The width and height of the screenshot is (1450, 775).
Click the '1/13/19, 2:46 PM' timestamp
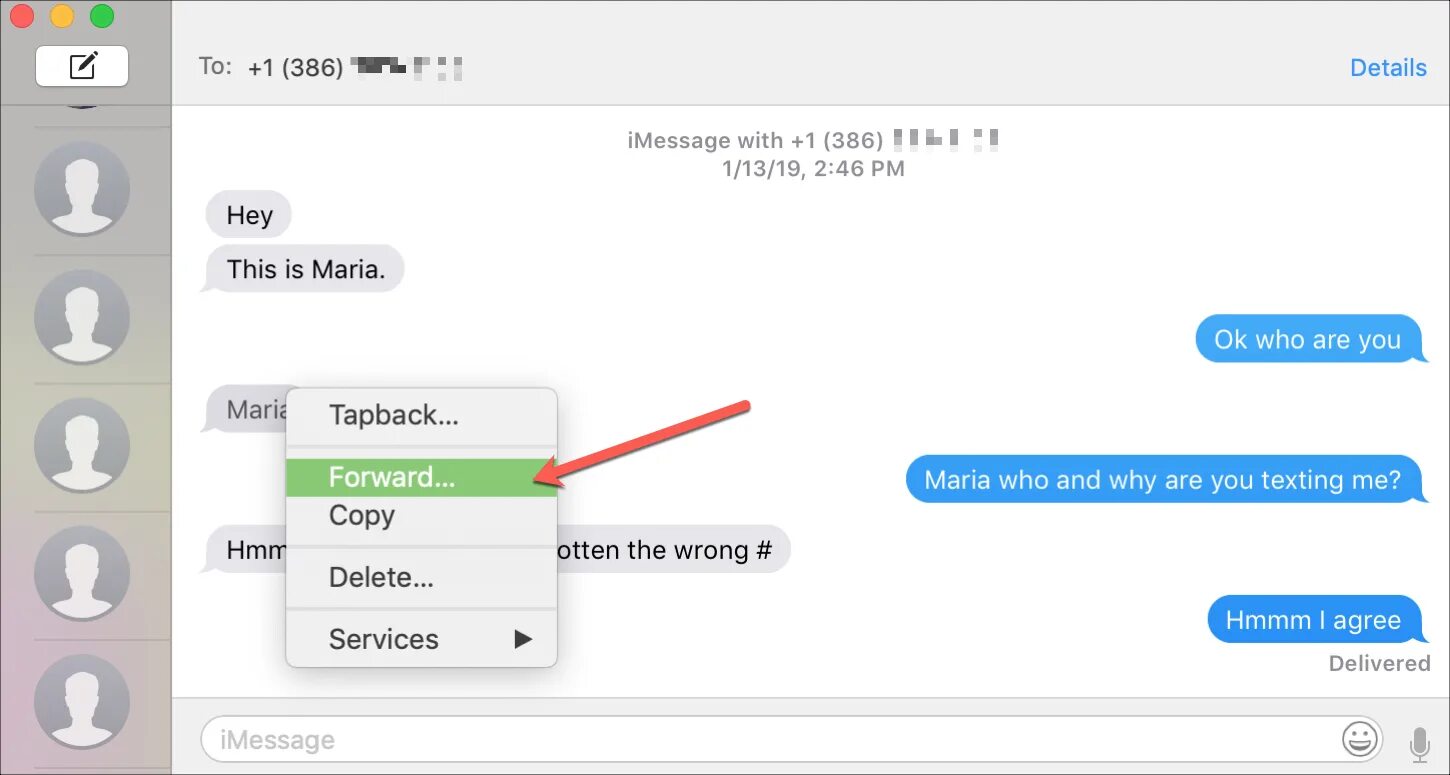coord(813,168)
